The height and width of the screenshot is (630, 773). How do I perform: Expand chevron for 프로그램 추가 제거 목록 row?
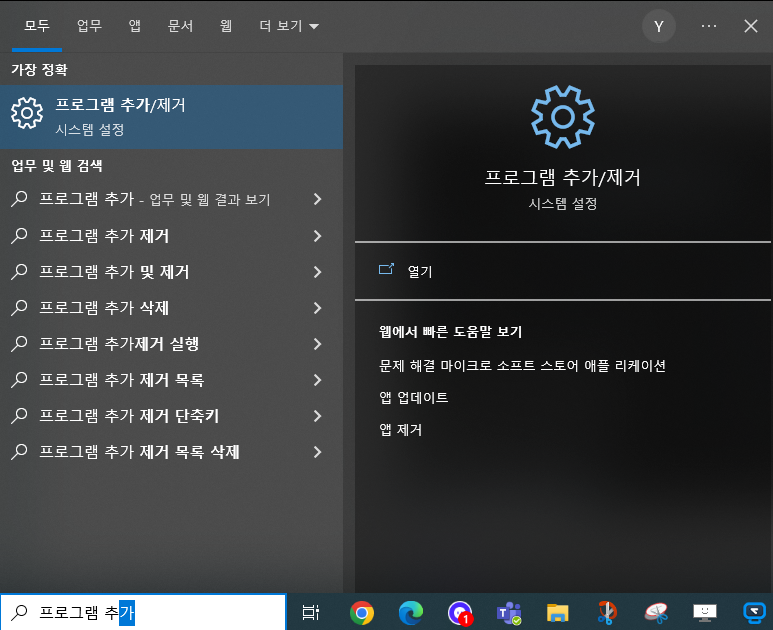point(317,380)
